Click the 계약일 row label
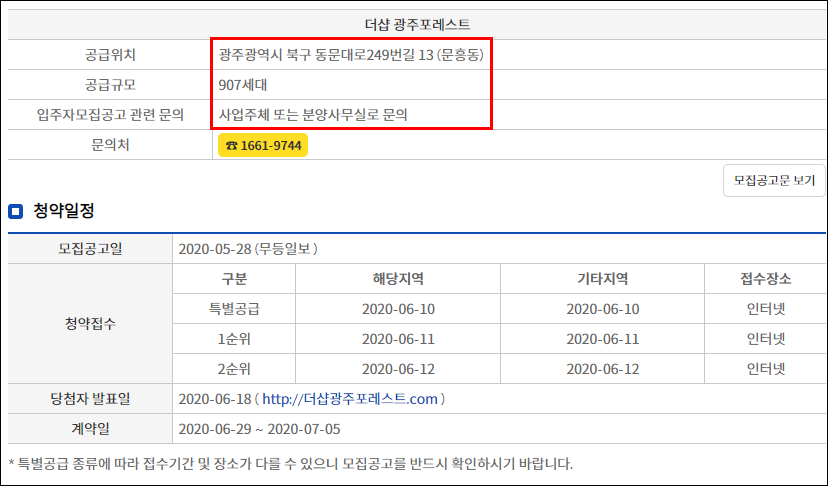This screenshot has height=486, width=828. (x=90, y=429)
